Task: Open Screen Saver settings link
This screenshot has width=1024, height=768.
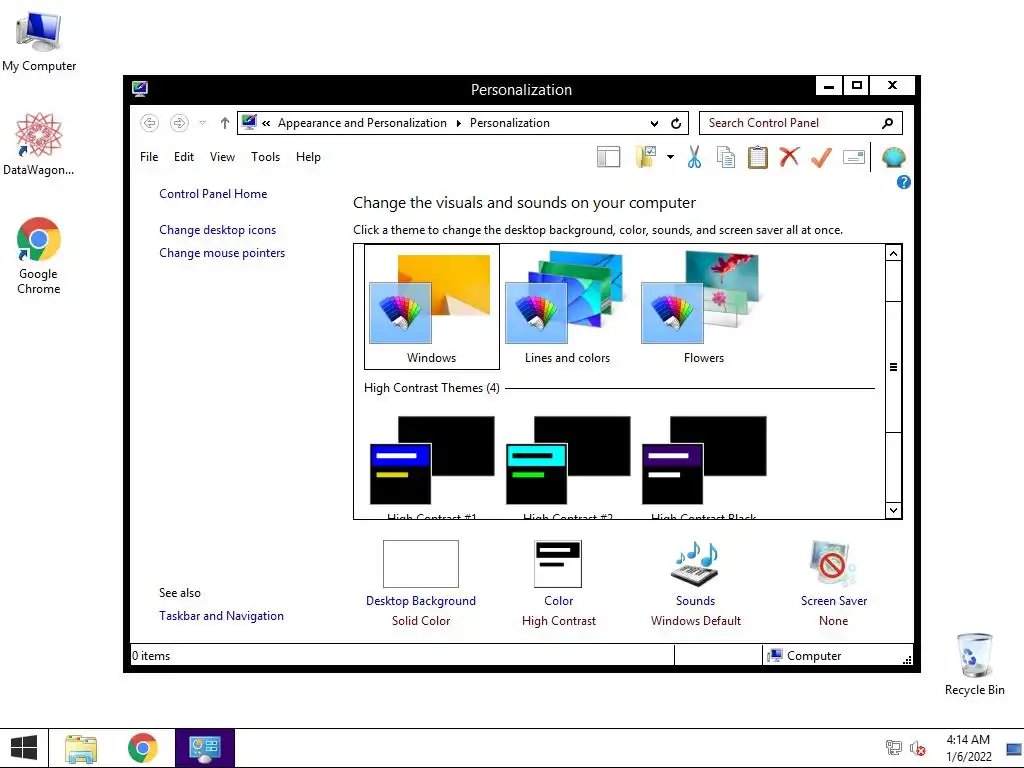Action: 834,601
